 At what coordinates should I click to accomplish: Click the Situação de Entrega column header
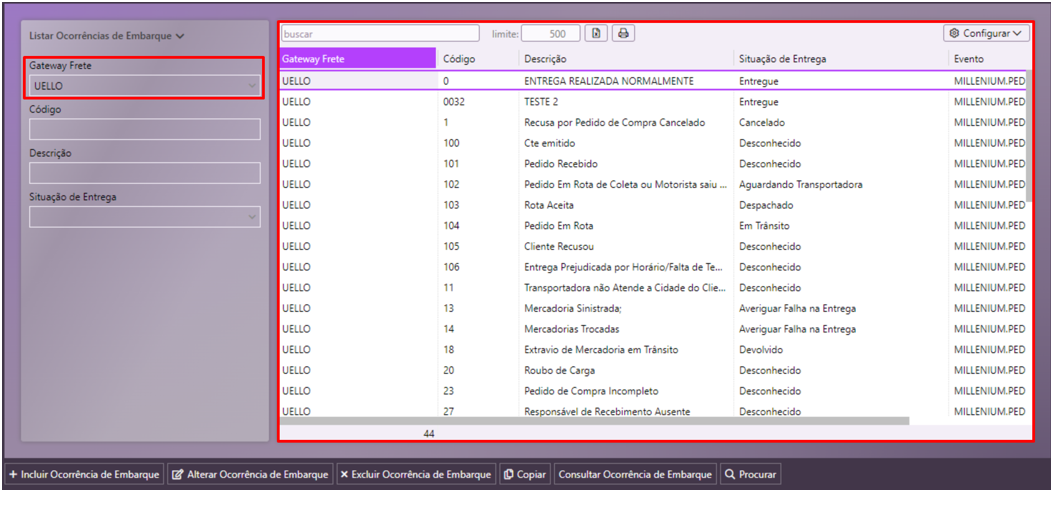point(840,59)
